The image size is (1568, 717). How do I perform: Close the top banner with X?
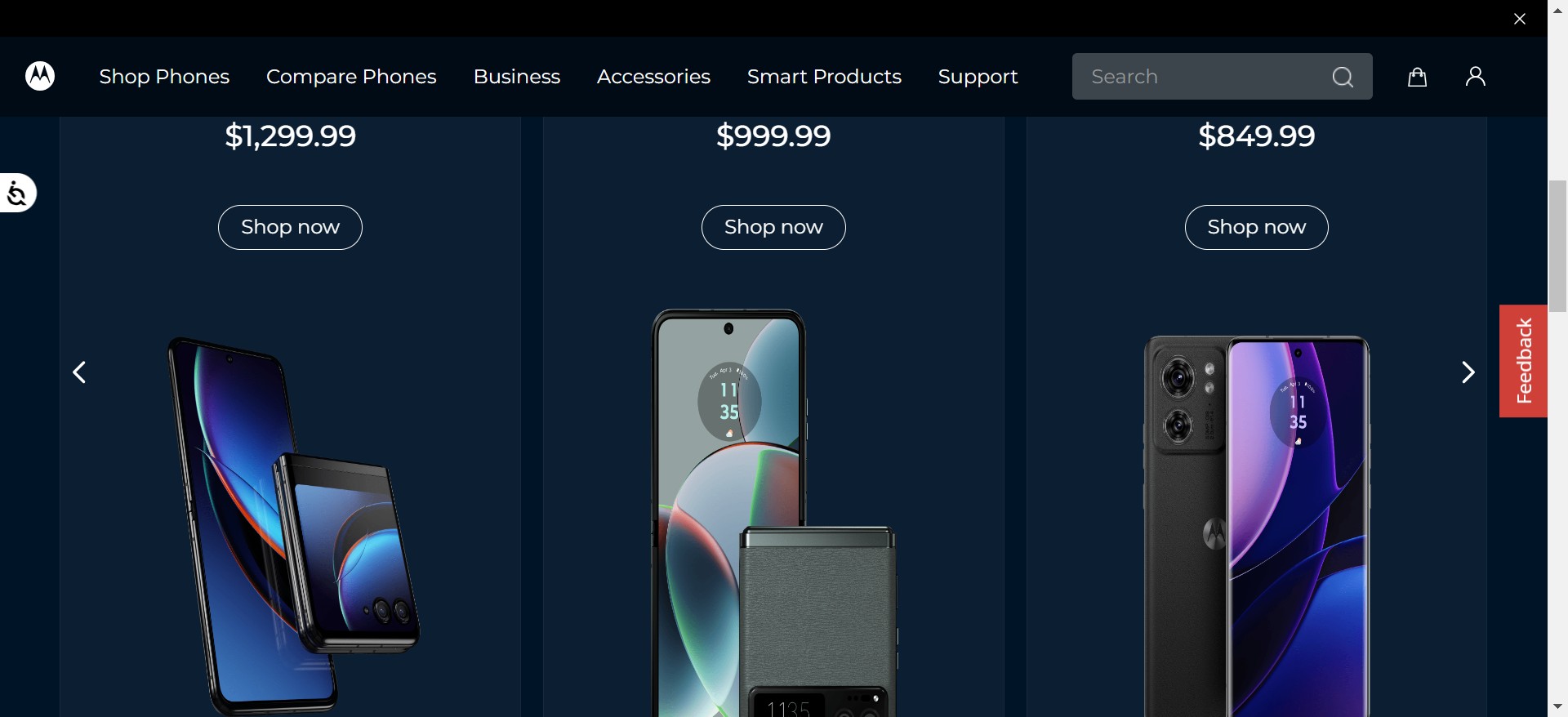tap(1519, 19)
